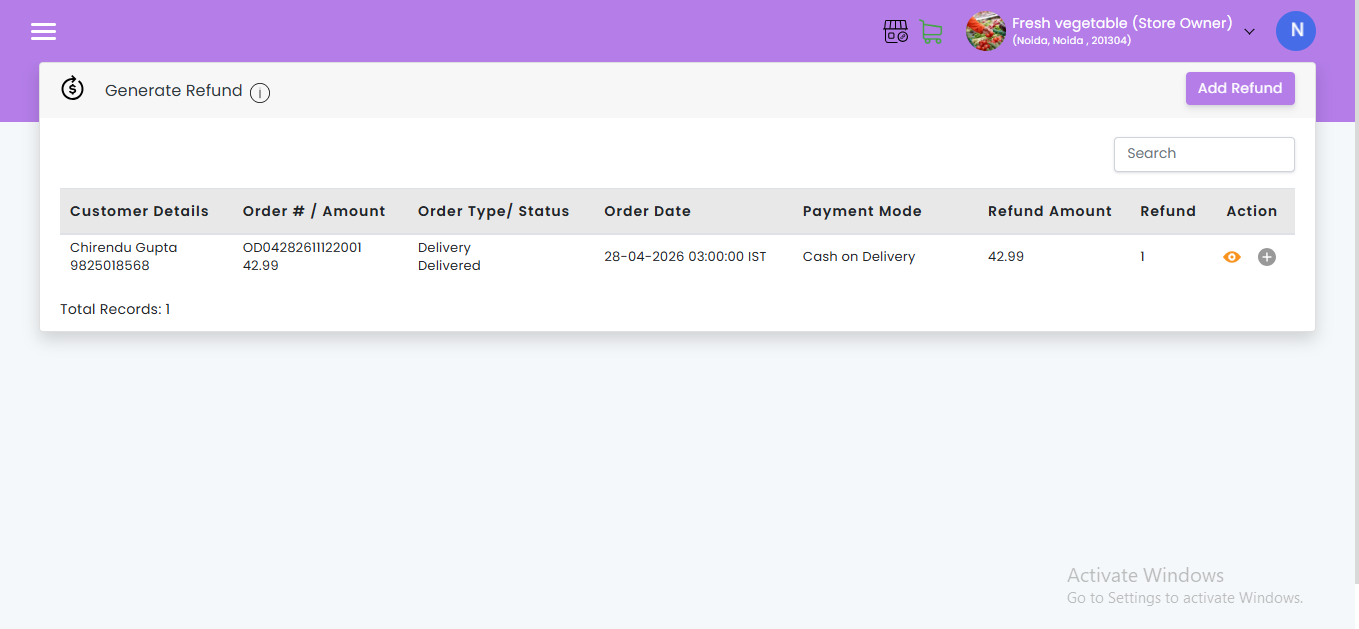Sort by Customer Details column header
Screen dimensions: 1359x629
(139, 211)
